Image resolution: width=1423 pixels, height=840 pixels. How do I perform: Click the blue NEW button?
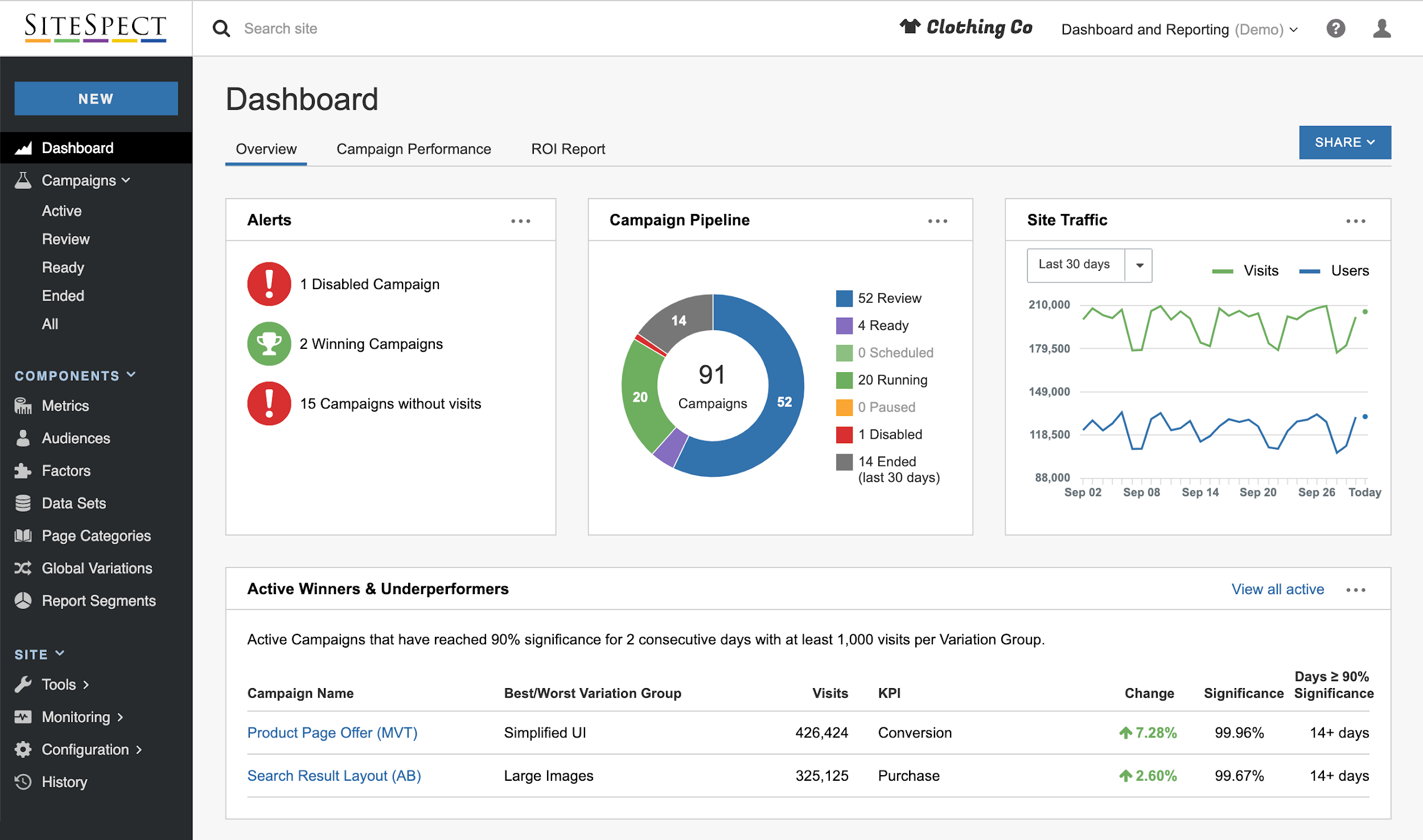[x=96, y=98]
